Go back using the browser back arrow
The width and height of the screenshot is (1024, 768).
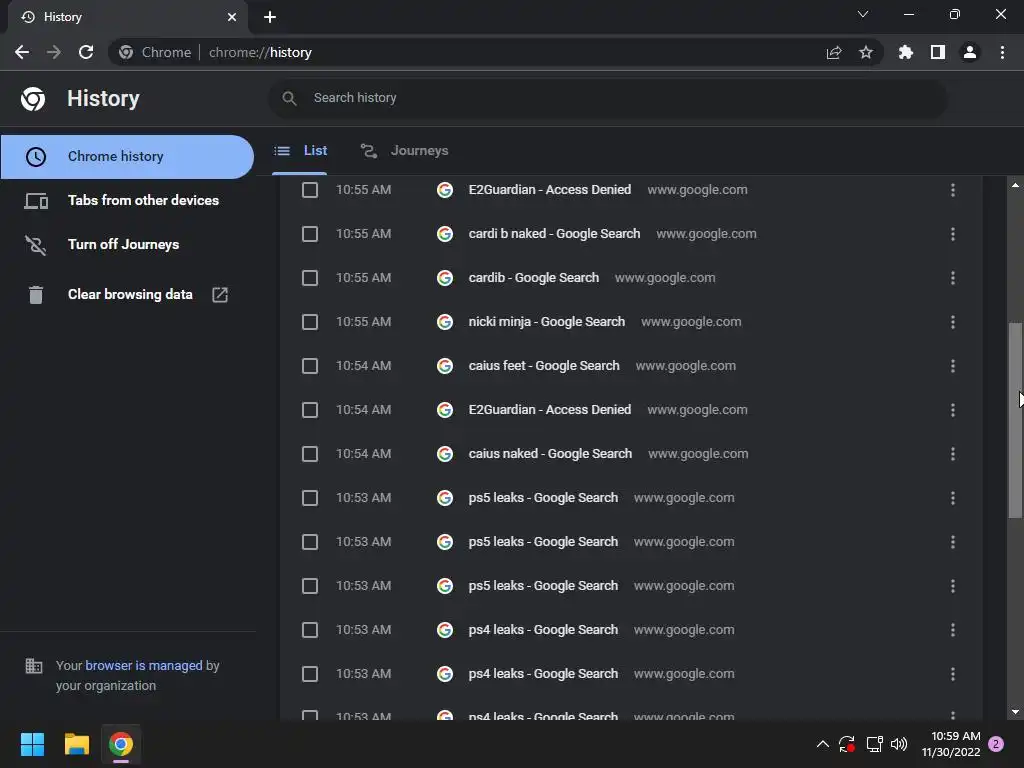pos(22,52)
